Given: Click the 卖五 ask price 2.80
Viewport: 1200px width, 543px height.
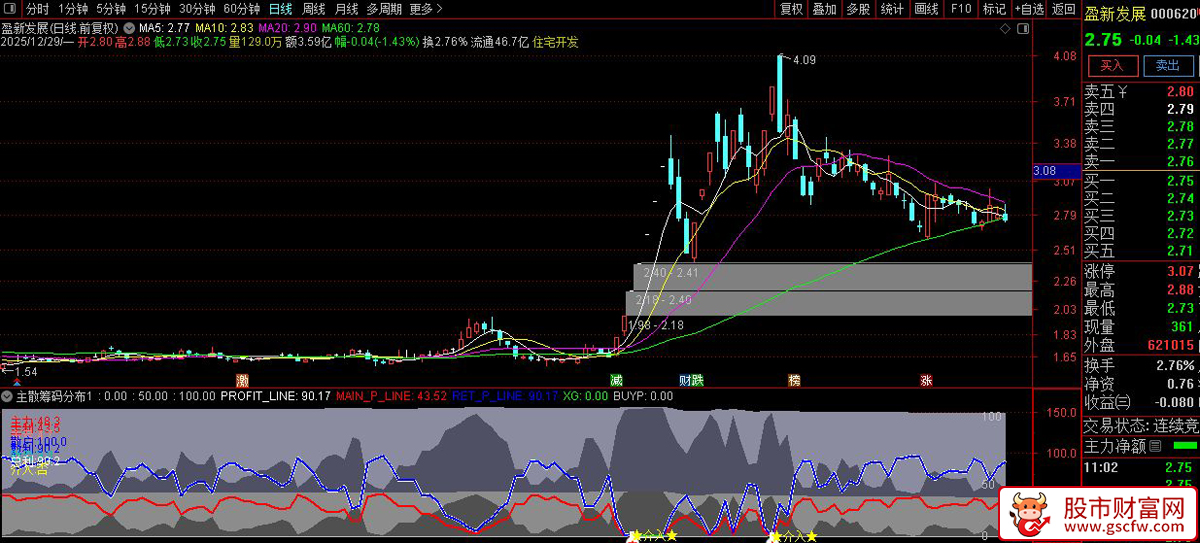Looking at the screenshot, I should pyautogui.click(x=1179, y=92).
